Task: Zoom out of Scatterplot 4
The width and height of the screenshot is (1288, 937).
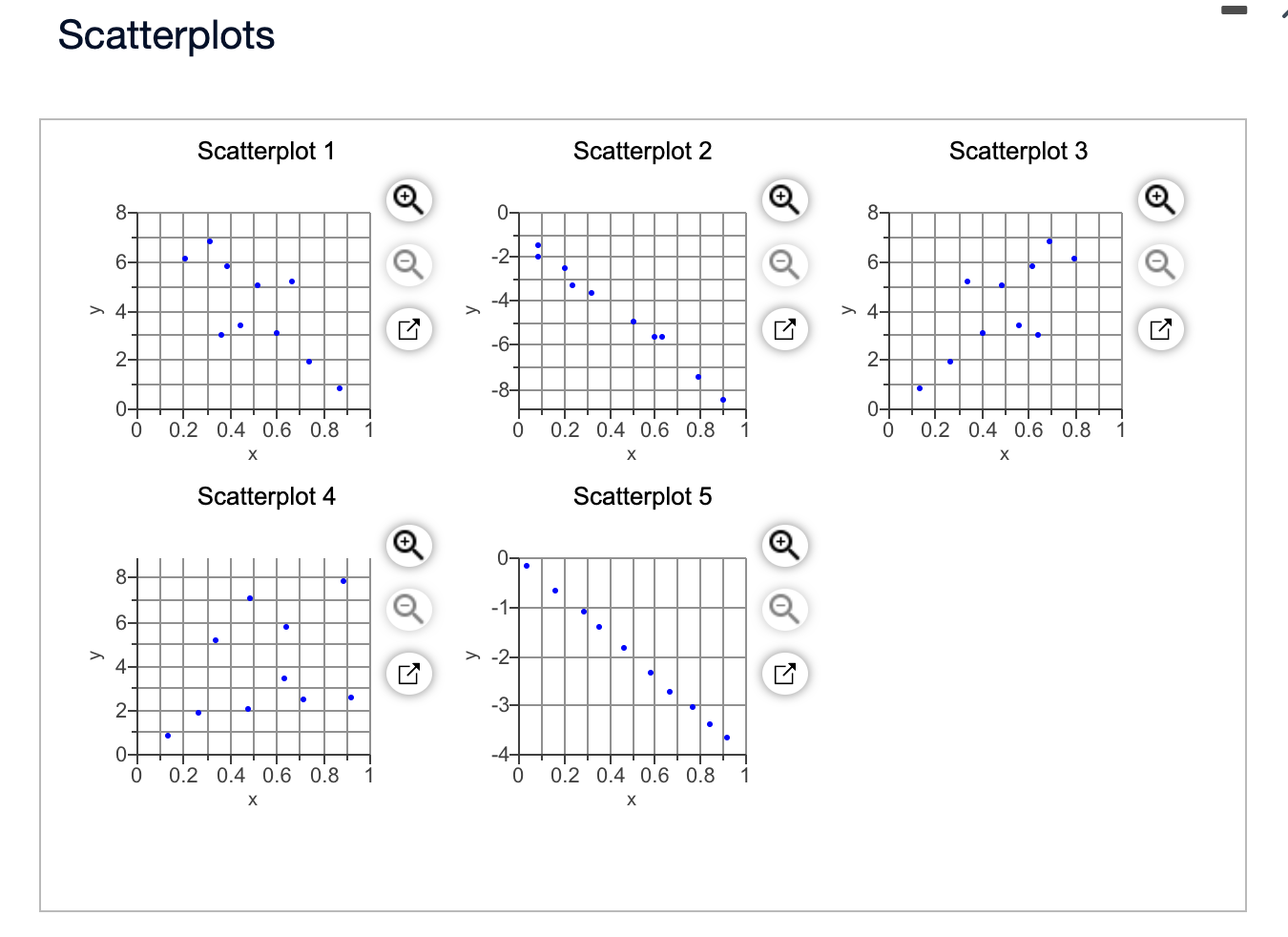Action: [407, 609]
